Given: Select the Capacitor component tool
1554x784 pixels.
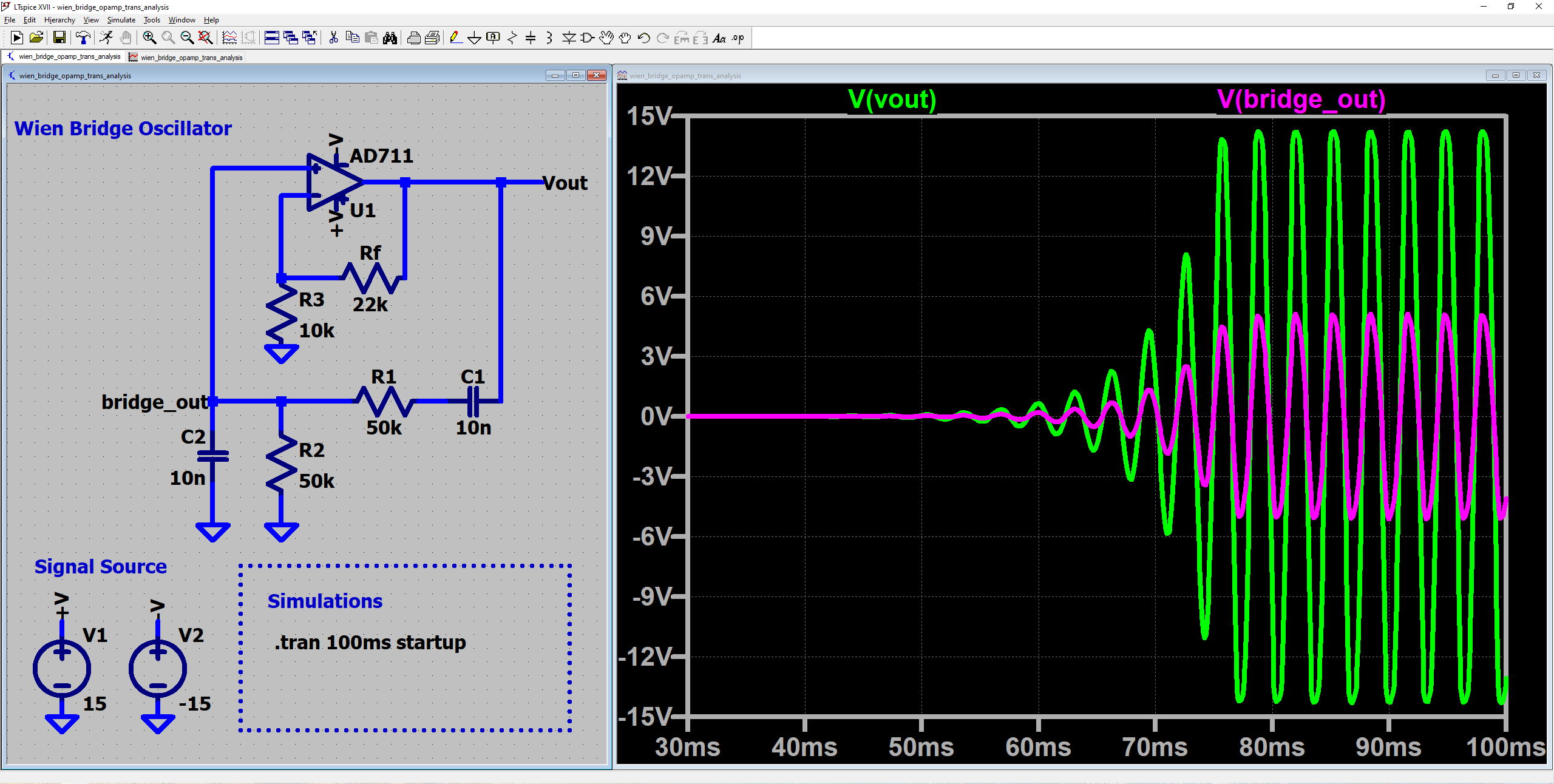Looking at the screenshot, I should click(x=531, y=38).
